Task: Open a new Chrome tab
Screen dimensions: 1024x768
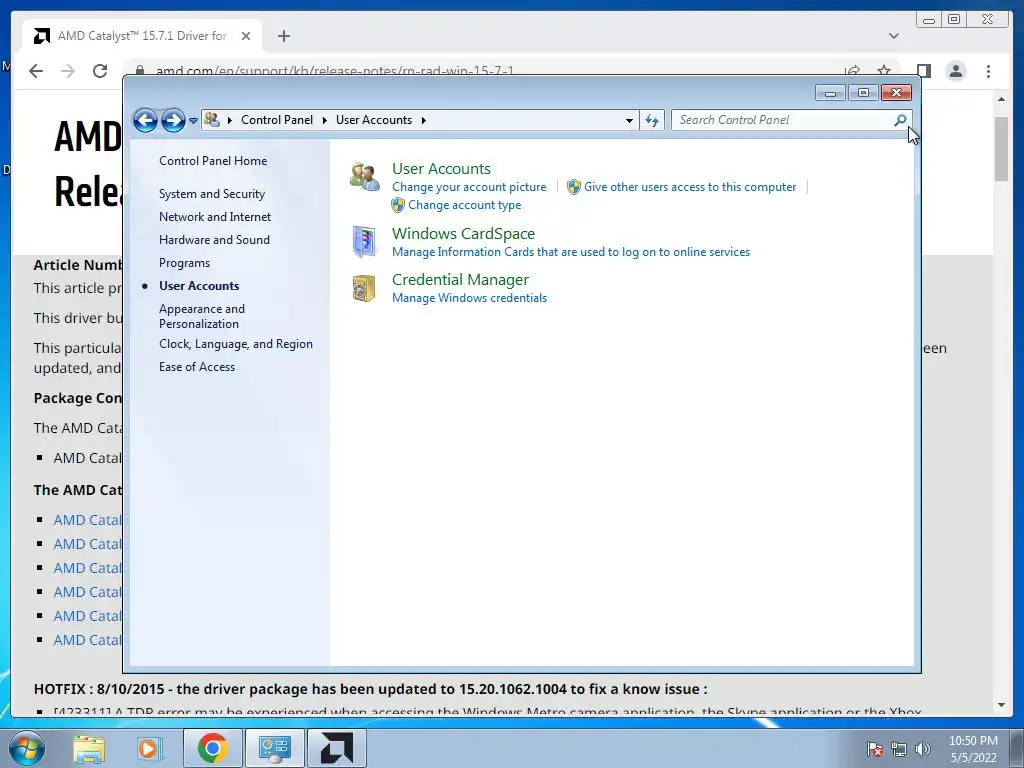Action: (x=283, y=36)
